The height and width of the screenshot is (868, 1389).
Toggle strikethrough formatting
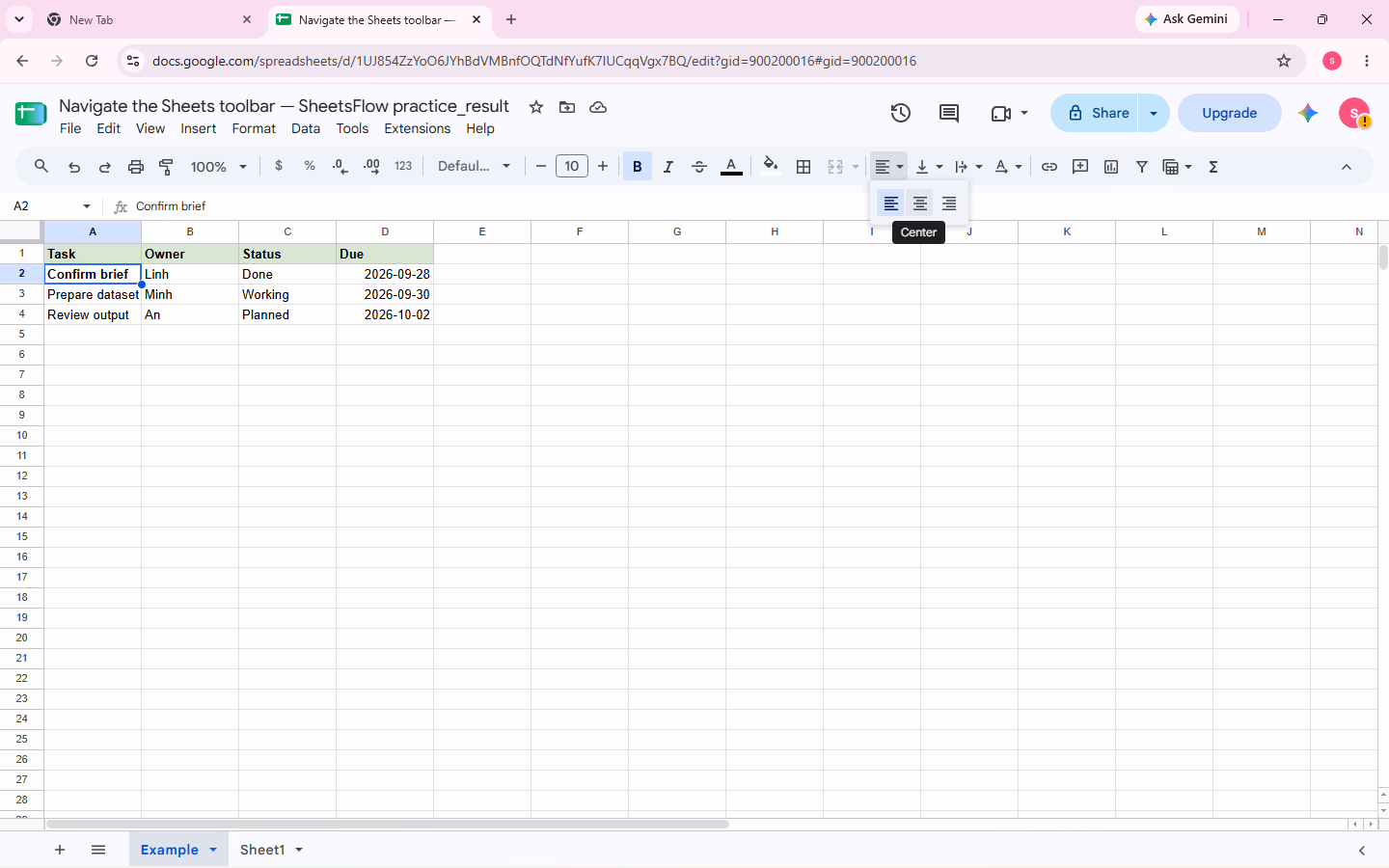699,167
